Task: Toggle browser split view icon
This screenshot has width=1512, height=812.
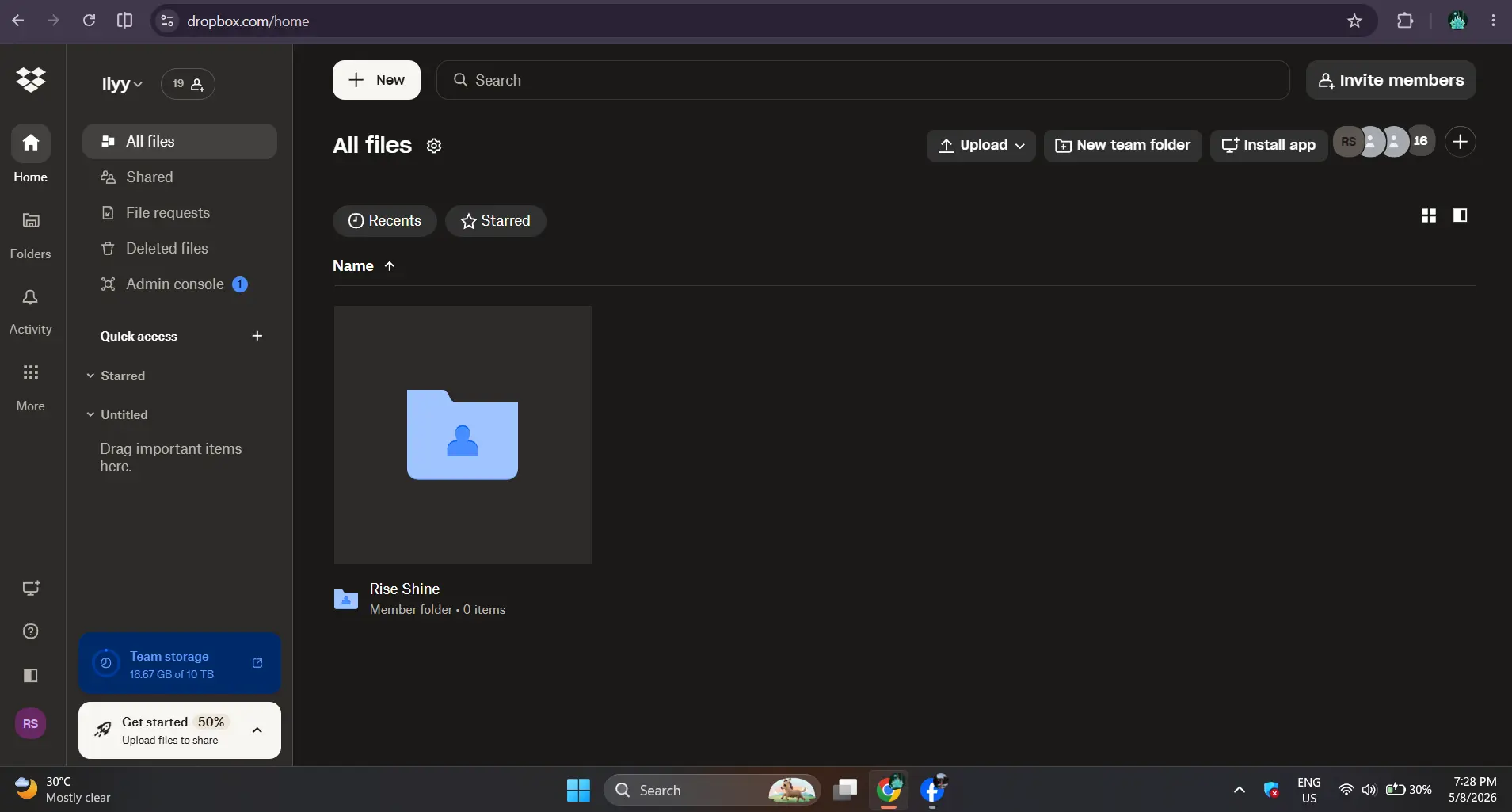Action: [x=124, y=21]
